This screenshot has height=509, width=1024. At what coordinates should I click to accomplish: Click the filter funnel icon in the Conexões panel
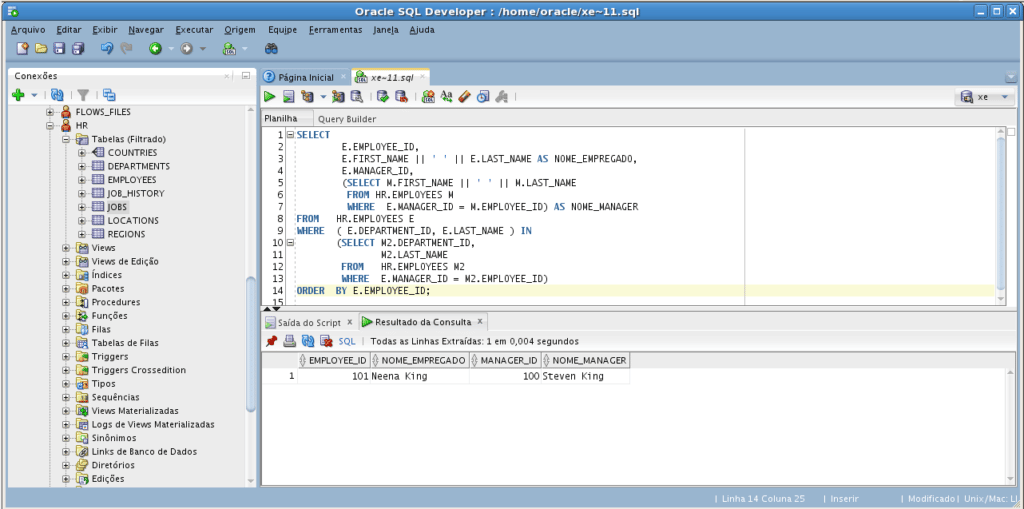point(84,95)
